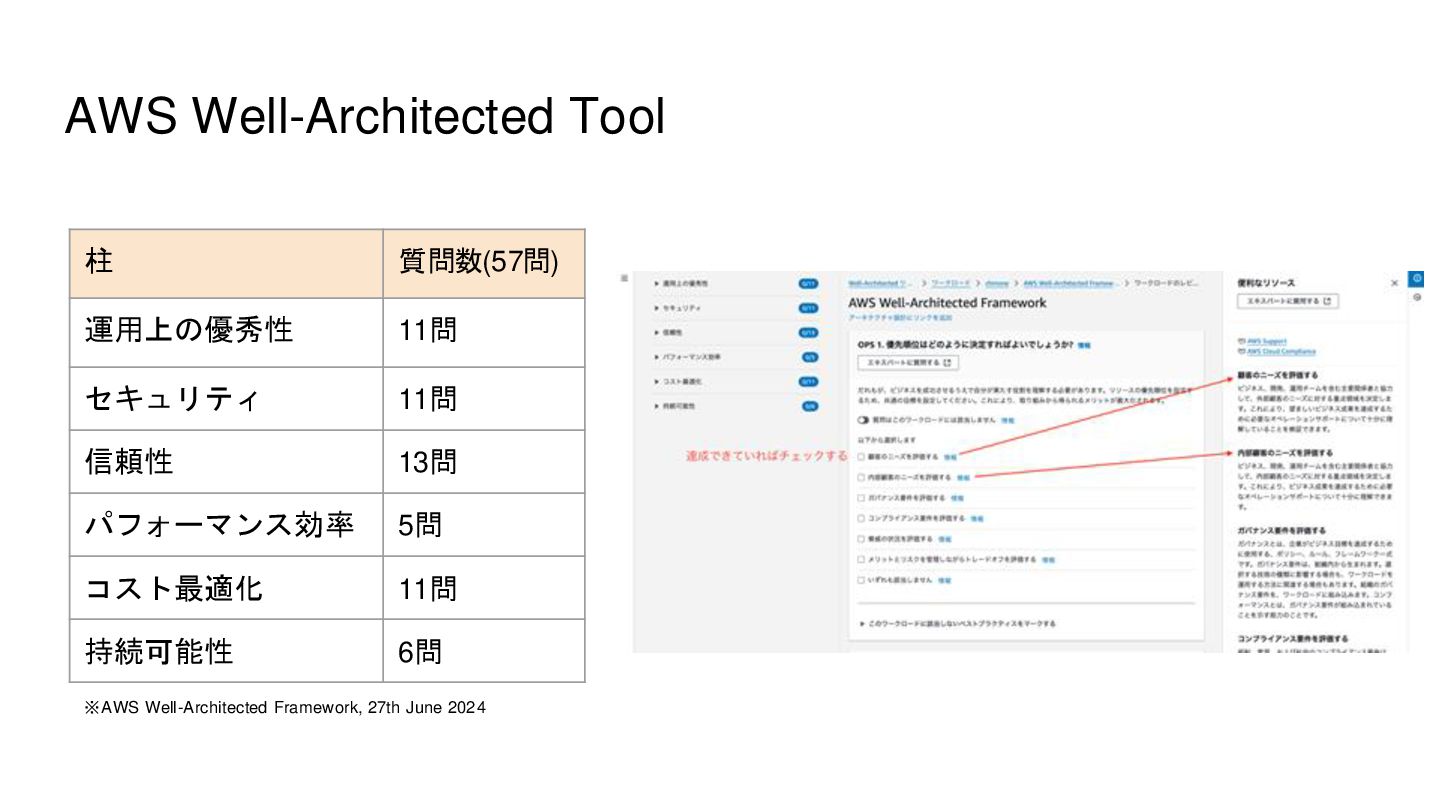Image resolution: width=1440 pixels, height=810 pixels.
Task: Check the コンプライアンス要件を評価する checkbox
Action: click(x=861, y=518)
